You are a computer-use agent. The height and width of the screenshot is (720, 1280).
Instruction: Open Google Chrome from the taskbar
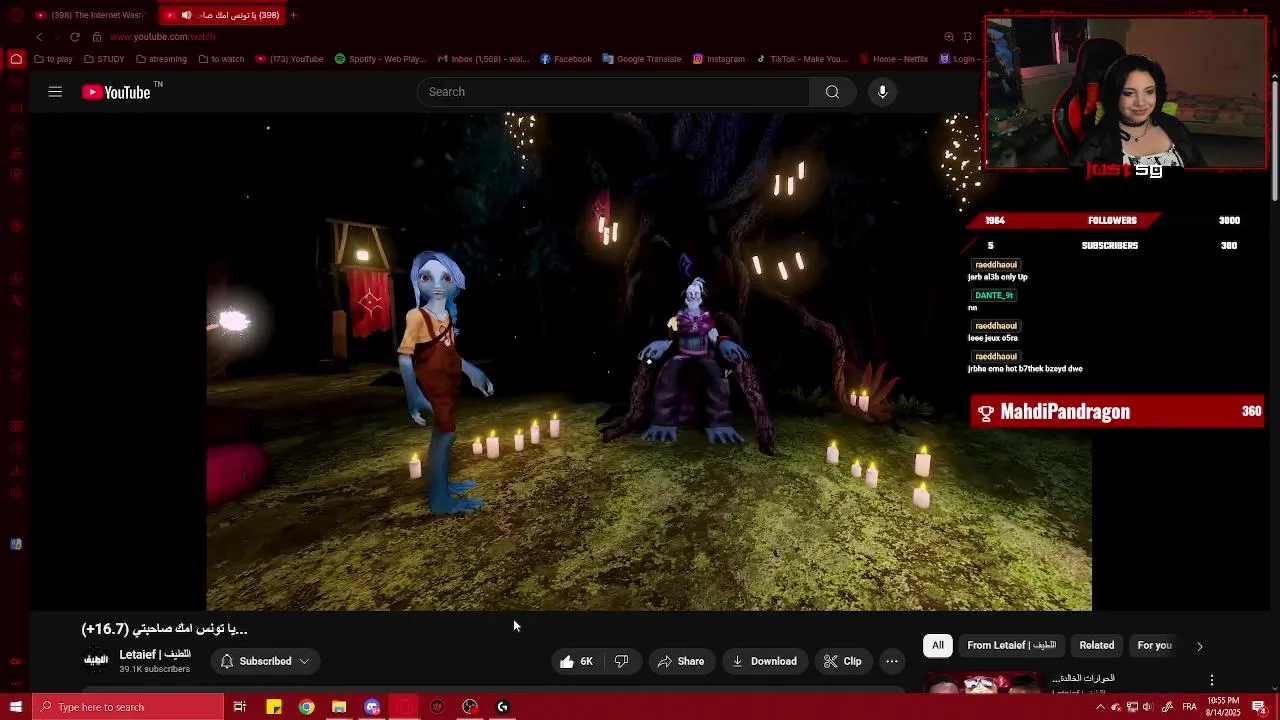pos(306,707)
